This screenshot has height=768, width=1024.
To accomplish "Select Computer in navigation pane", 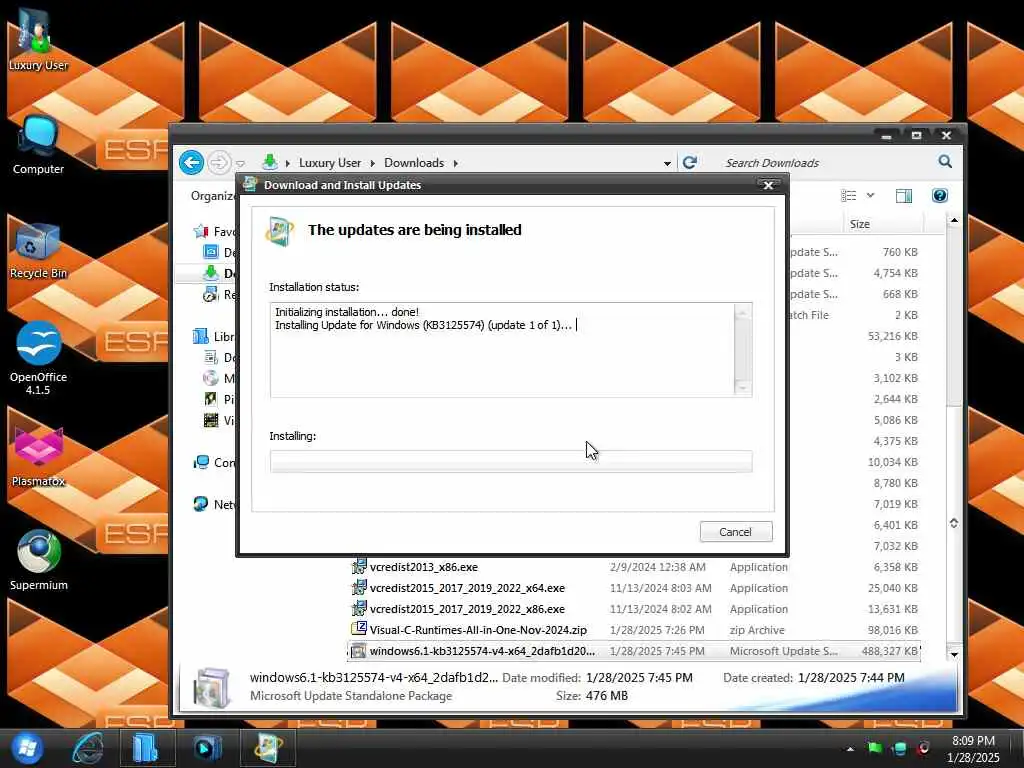I will (x=216, y=462).
